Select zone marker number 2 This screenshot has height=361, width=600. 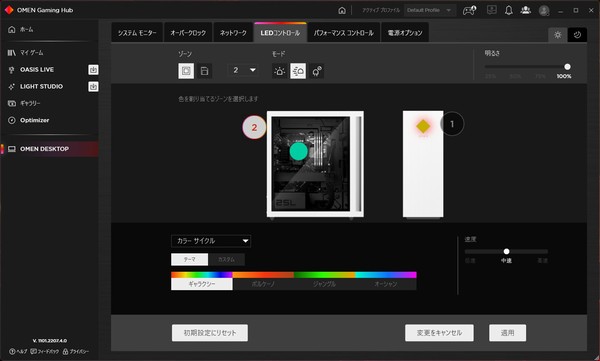(254, 127)
